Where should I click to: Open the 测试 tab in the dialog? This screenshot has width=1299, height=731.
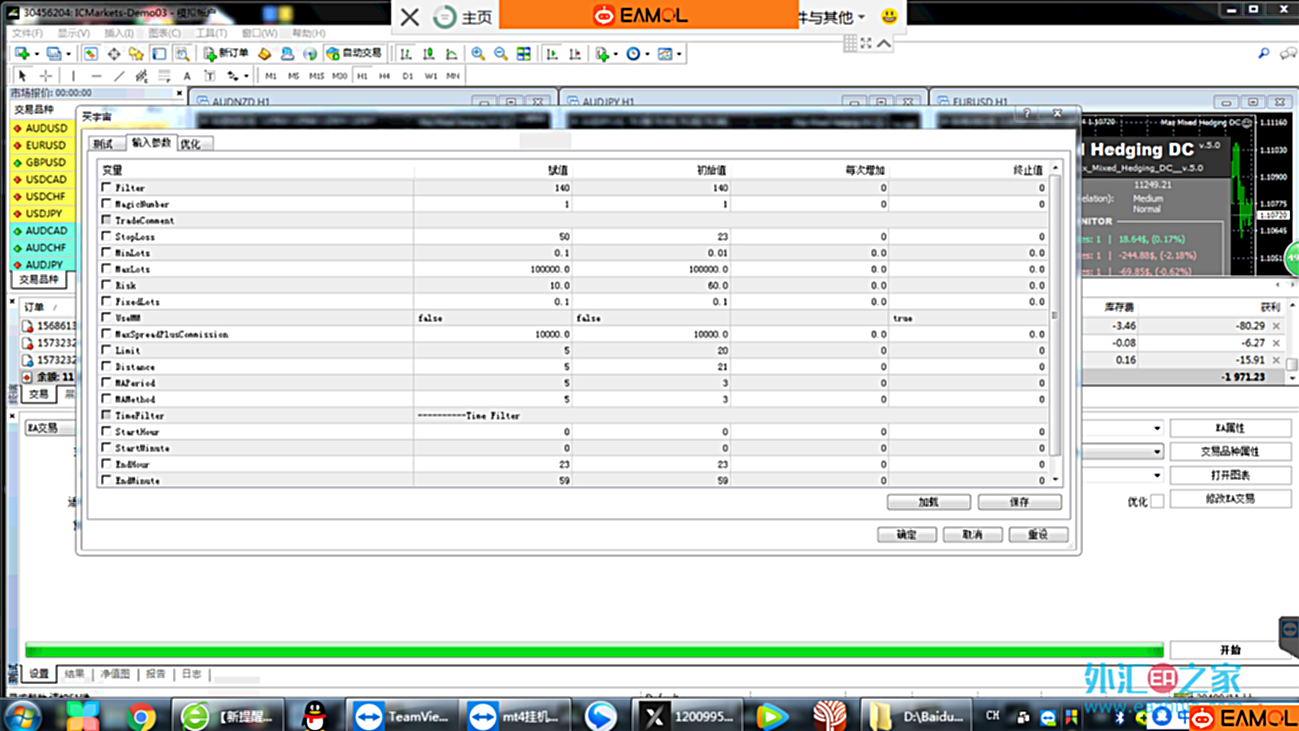(x=103, y=144)
